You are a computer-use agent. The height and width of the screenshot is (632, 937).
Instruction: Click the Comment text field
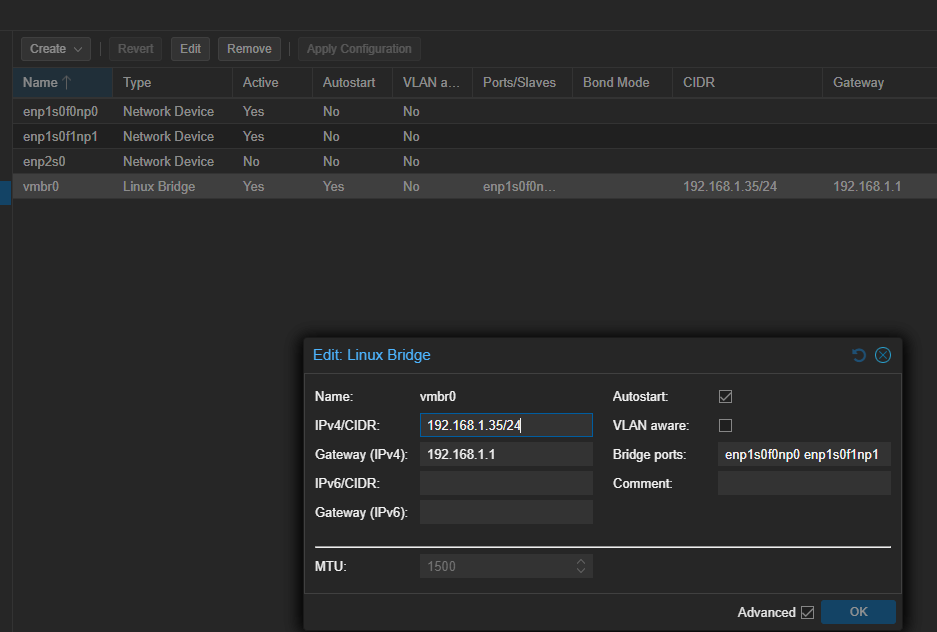coord(803,484)
